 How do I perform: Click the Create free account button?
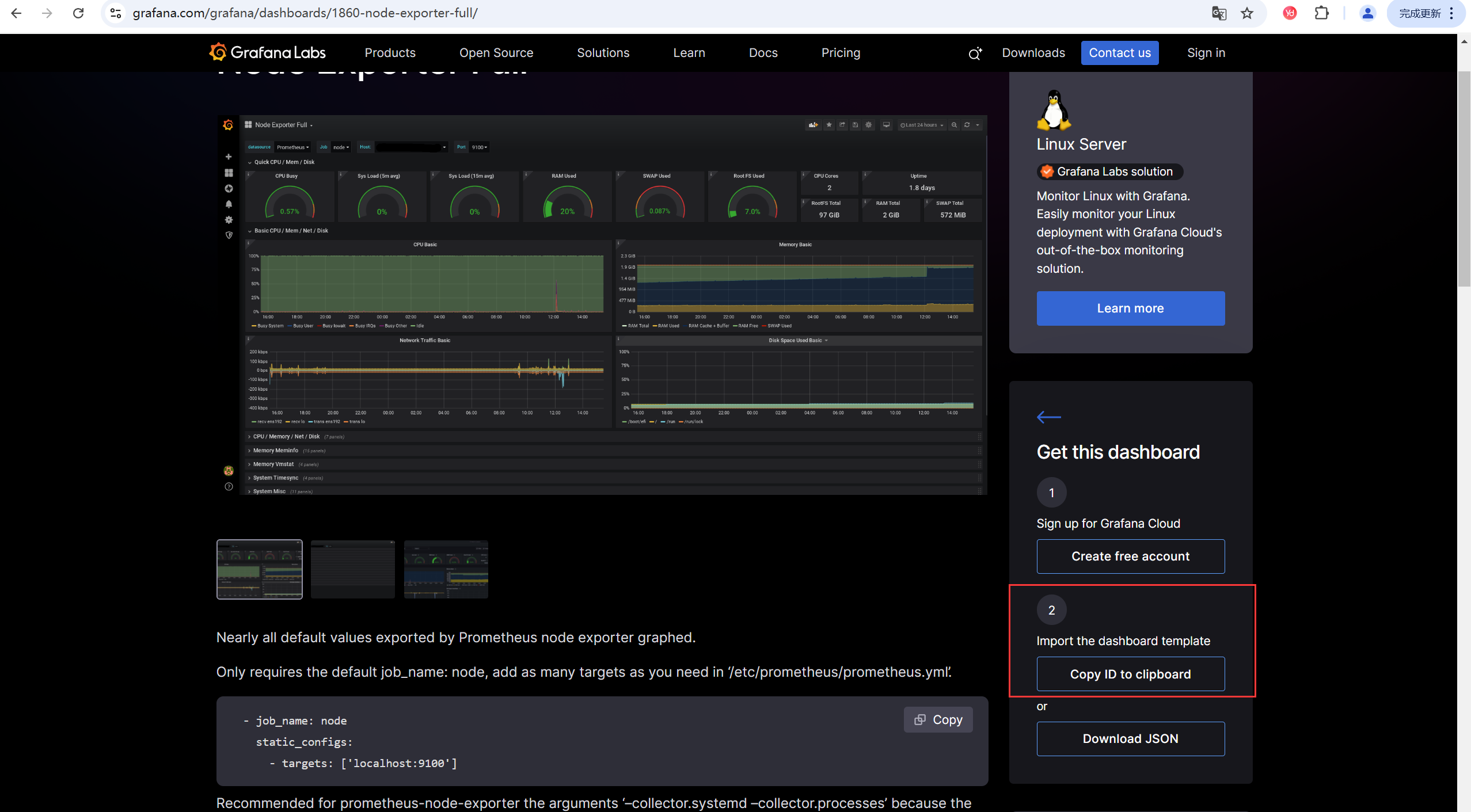point(1130,556)
